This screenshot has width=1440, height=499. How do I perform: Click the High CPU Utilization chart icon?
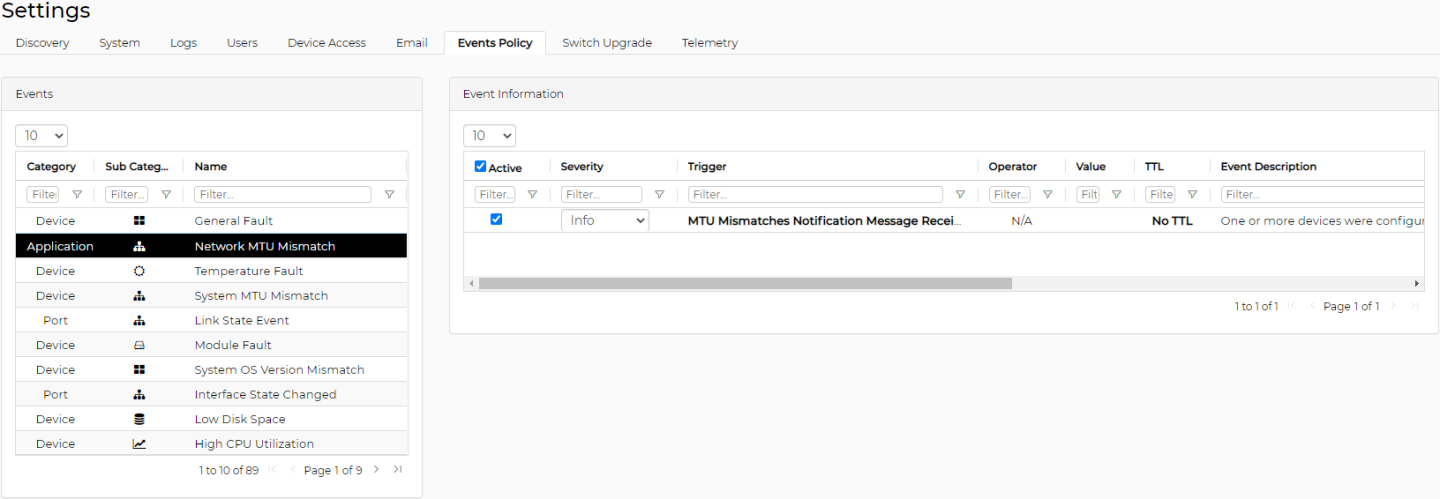pyautogui.click(x=139, y=444)
